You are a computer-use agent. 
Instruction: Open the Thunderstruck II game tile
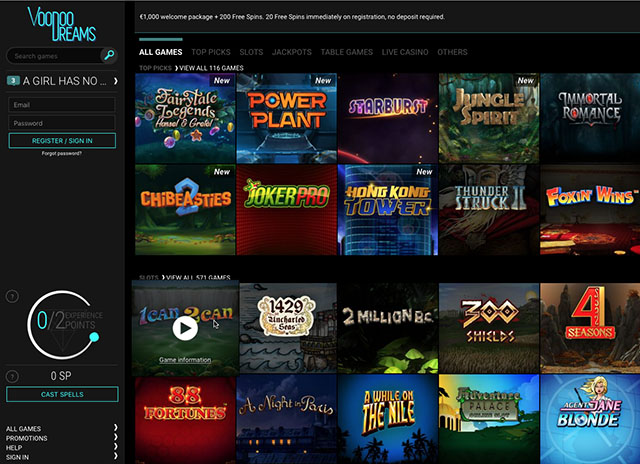(489, 210)
